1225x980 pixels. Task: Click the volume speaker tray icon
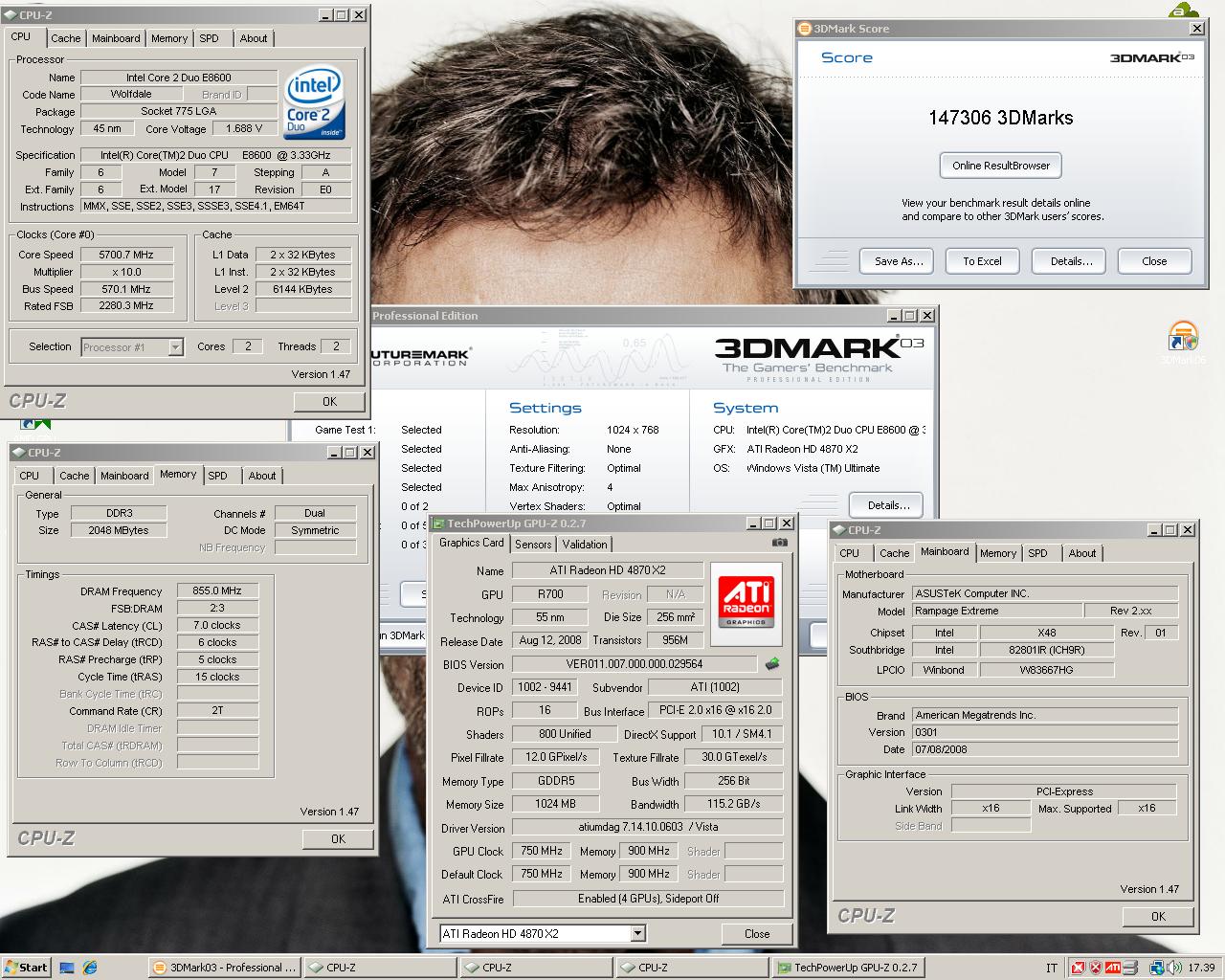1173,968
